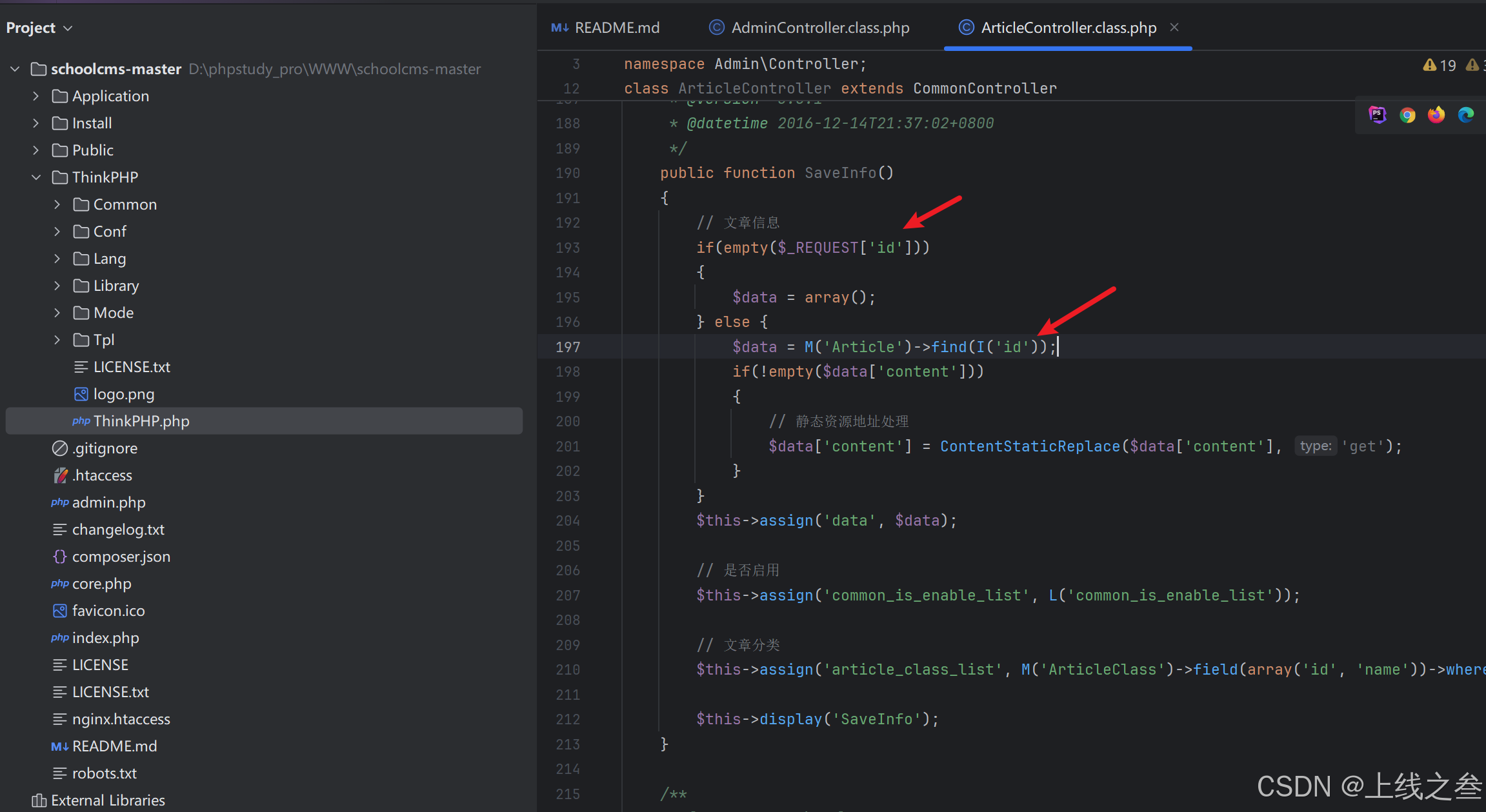Screen dimensions: 1486x812
Task: Click line number 197 in gutter
Action: [568, 347]
